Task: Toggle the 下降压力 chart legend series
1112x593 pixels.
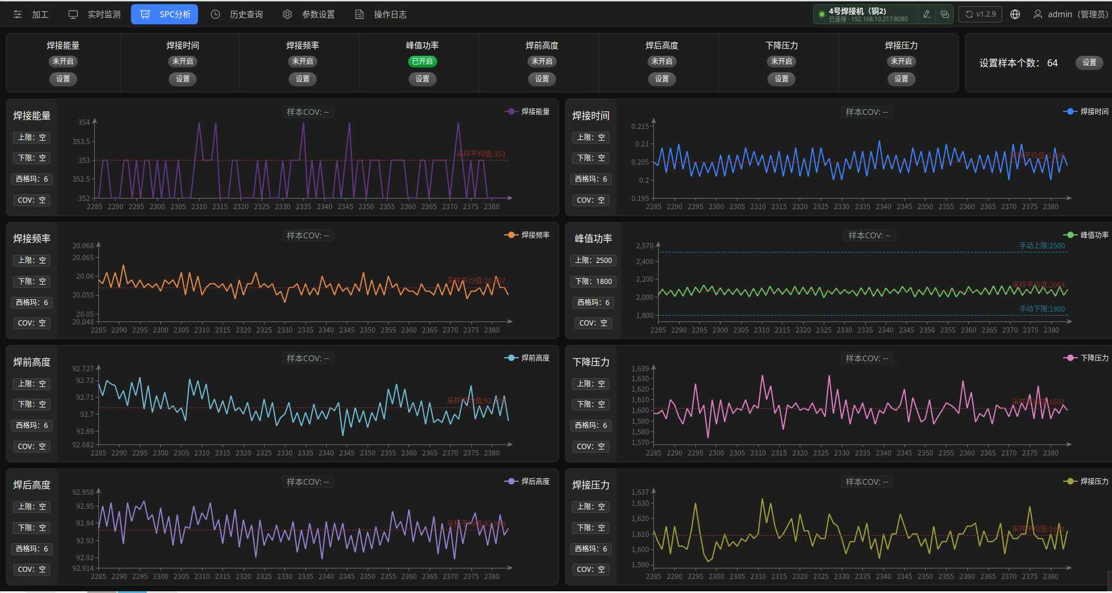Action: (1086, 358)
